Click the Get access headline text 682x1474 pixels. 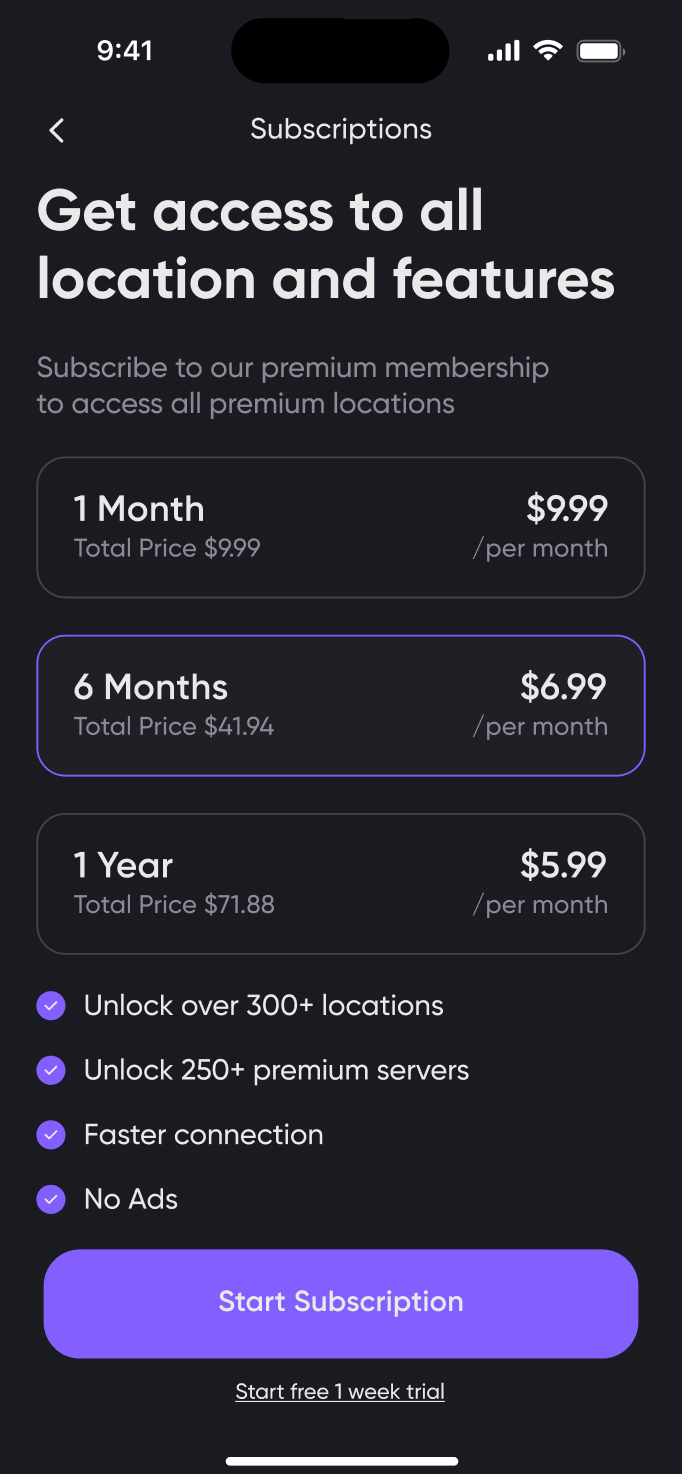pyautogui.click(x=326, y=244)
